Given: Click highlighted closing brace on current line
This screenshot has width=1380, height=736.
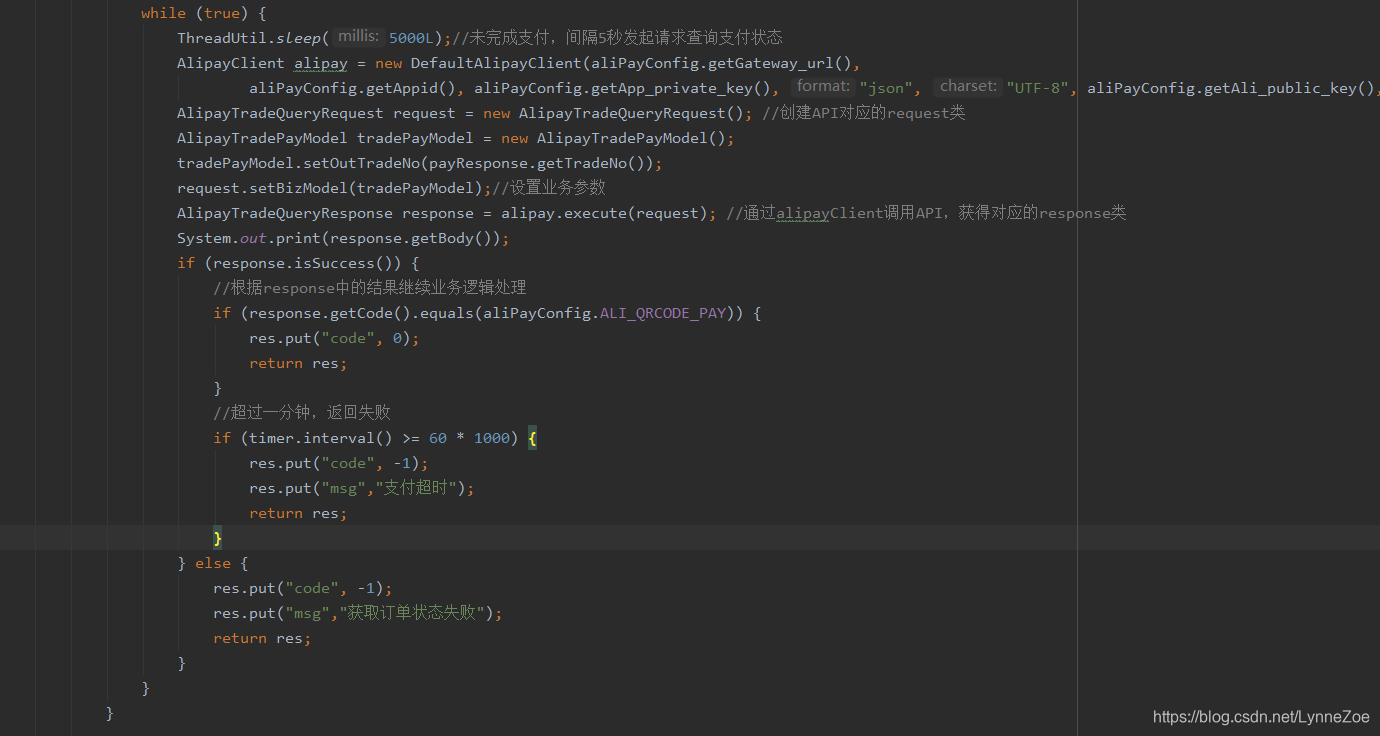Looking at the screenshot, I should [217, 538].
